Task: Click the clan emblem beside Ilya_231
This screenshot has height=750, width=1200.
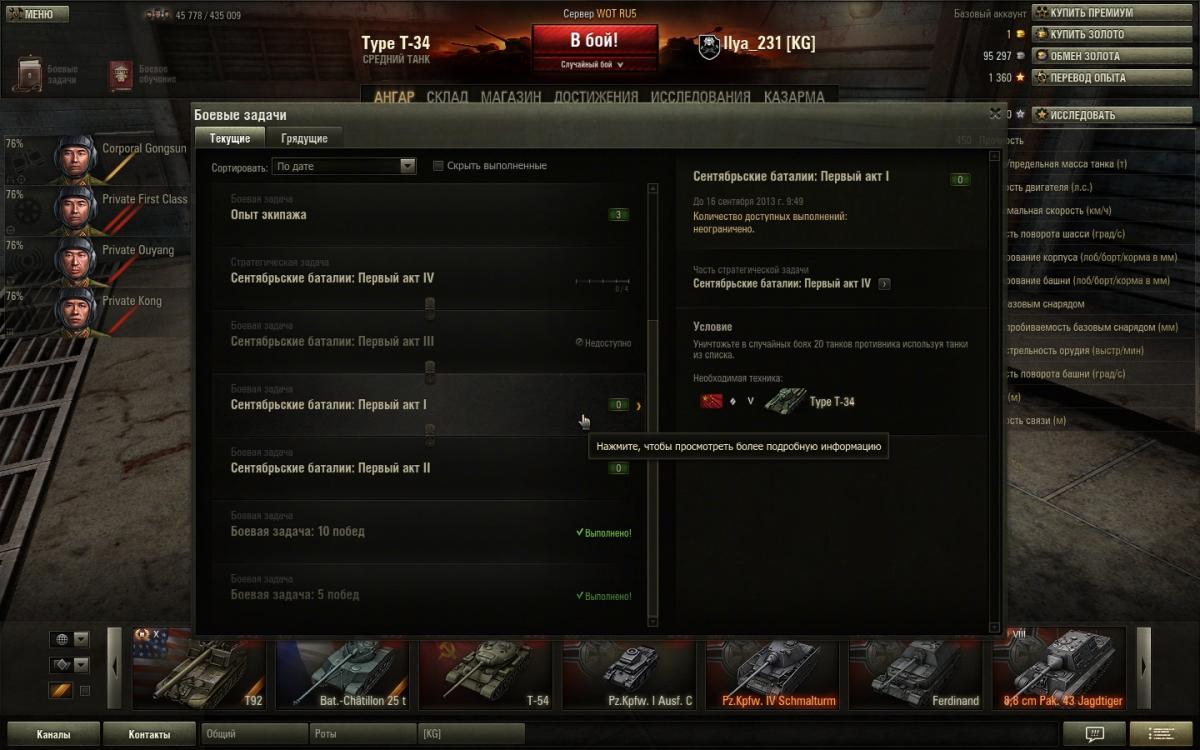Action: click(708, 45)
